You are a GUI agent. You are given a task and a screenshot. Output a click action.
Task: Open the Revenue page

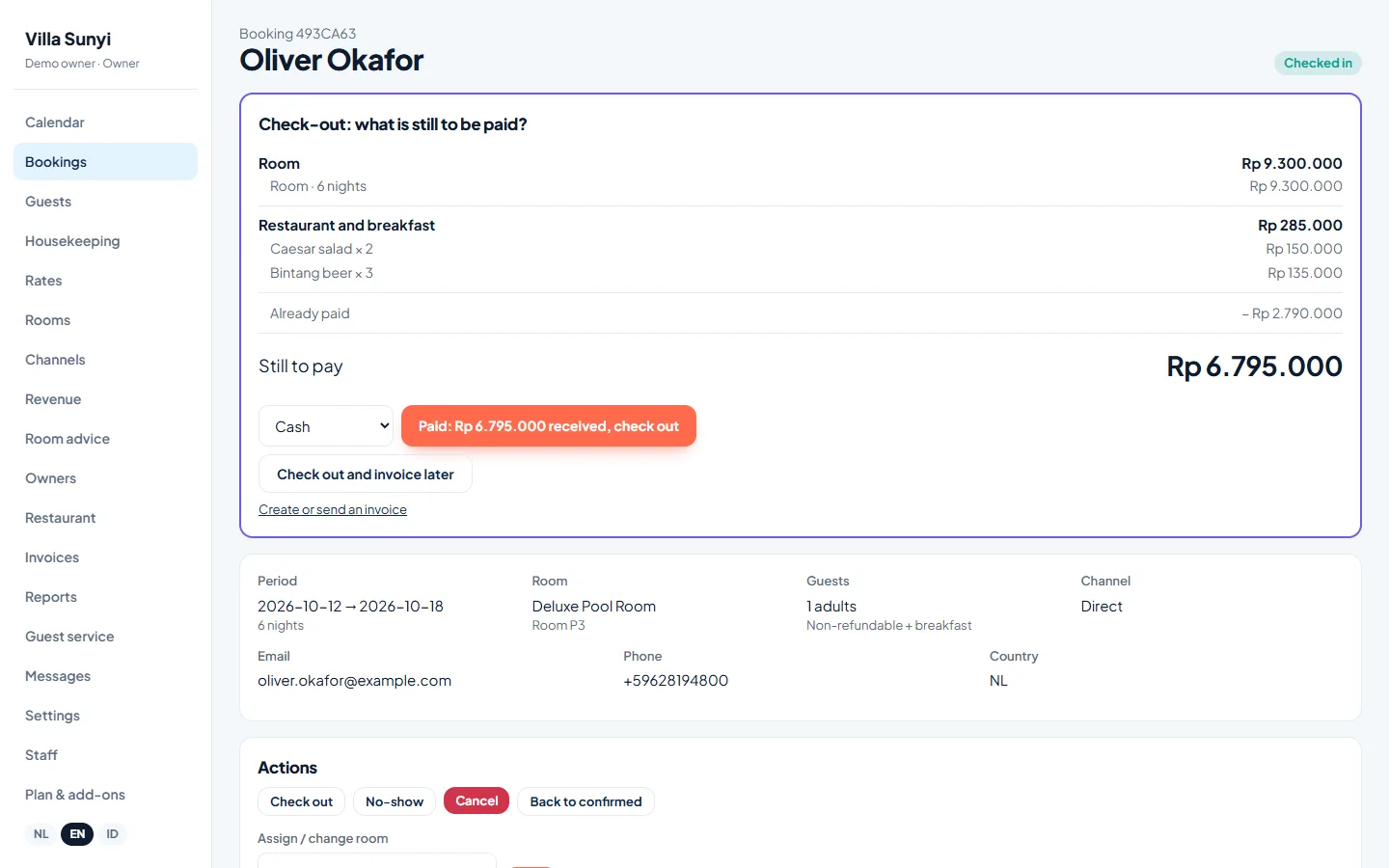coord(105,399)
